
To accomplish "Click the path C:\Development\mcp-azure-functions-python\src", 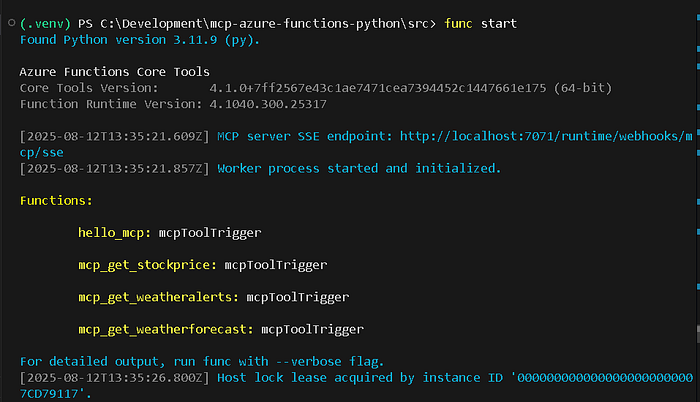I will tap(264, 23).
